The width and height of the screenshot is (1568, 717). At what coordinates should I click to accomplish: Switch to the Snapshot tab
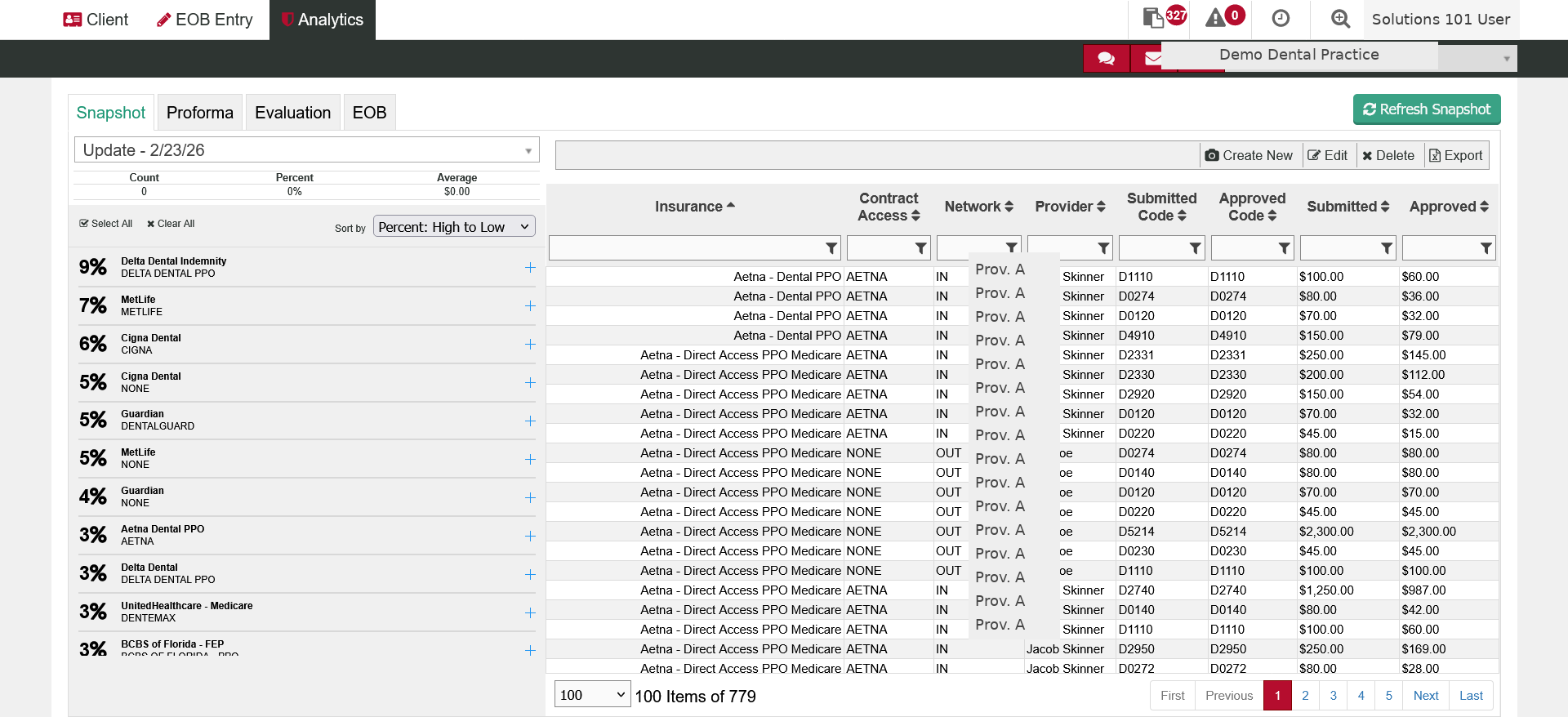[111, 113]
